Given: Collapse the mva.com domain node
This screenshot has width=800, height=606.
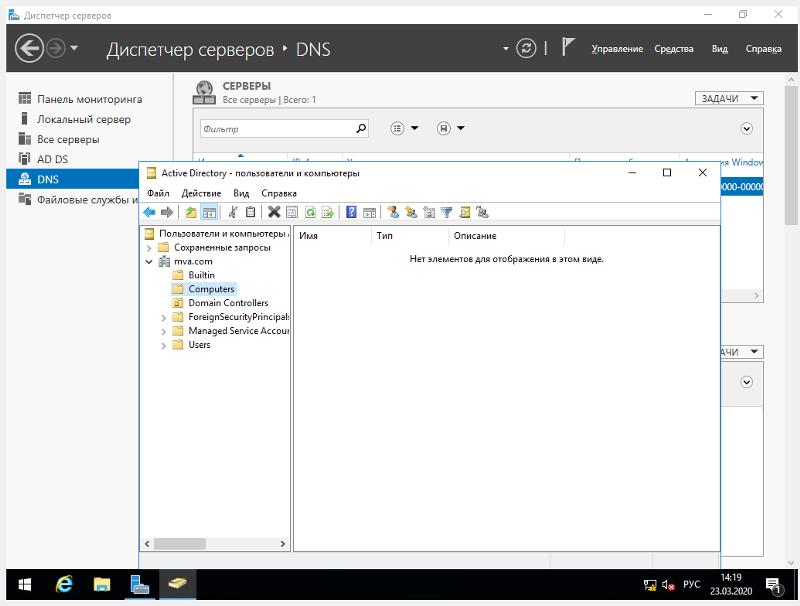Looking at the screenshot, I should [149, 262].
